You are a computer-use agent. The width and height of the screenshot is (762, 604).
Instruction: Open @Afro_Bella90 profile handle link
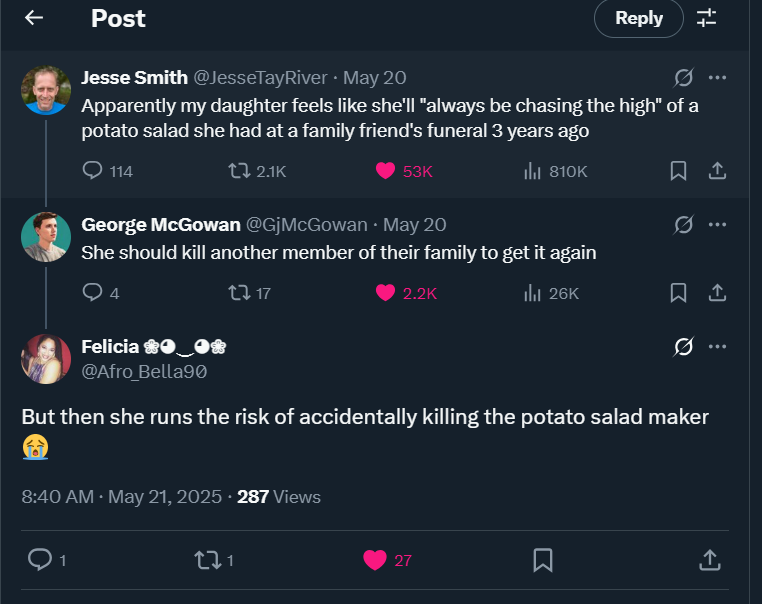[144, 372]
